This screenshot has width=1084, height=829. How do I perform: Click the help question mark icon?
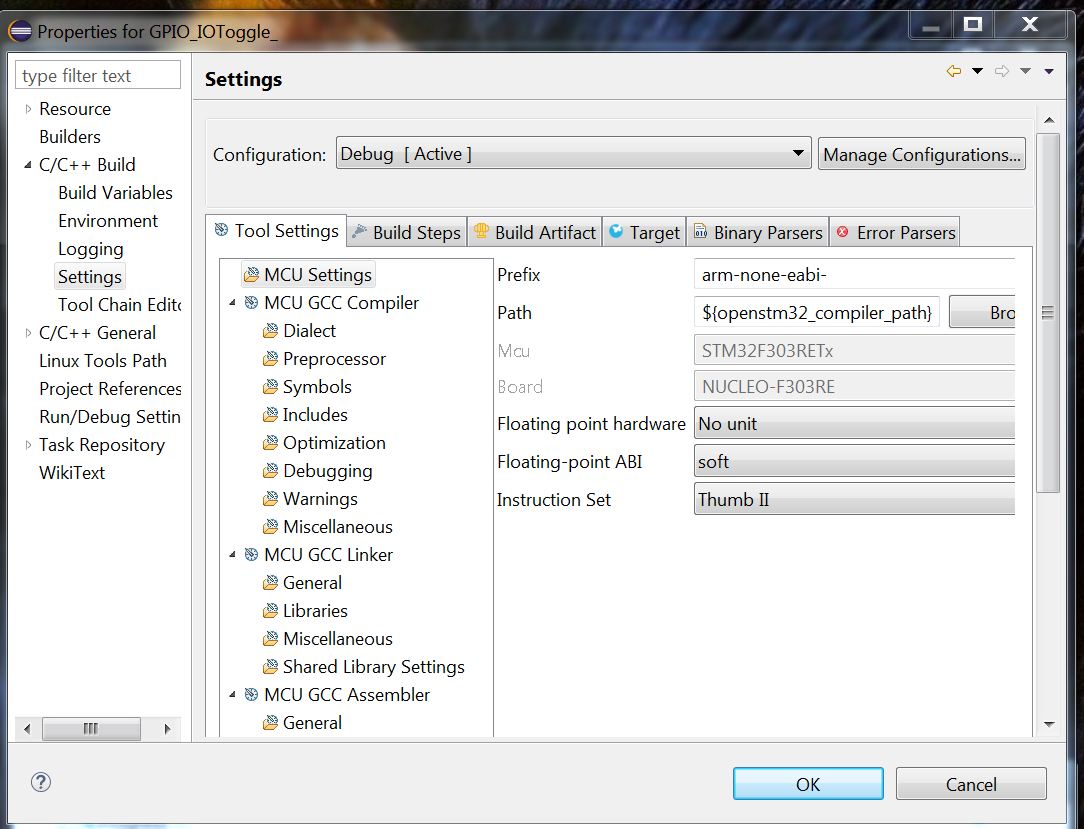[x=41, y=782]
